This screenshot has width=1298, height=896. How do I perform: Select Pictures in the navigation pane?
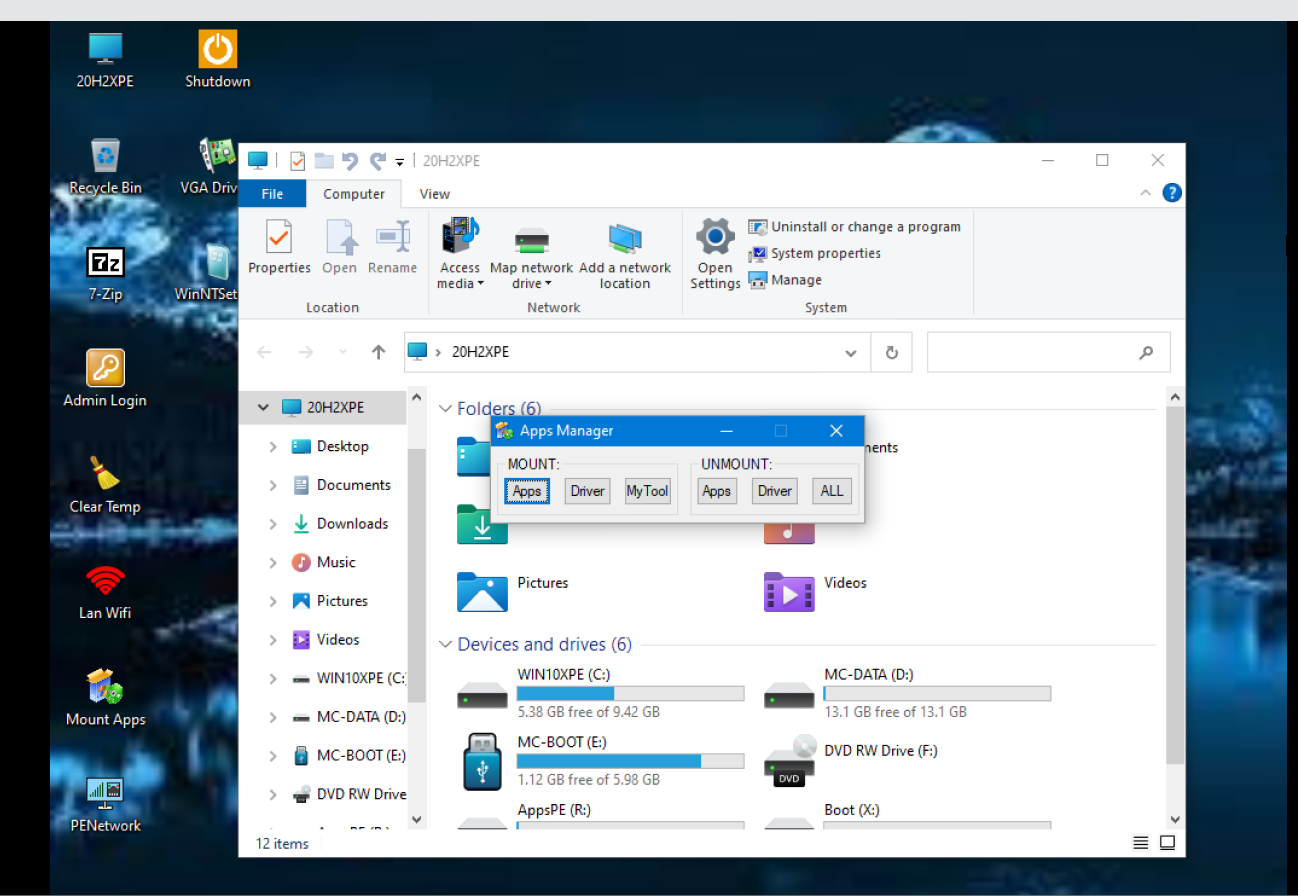342,601
